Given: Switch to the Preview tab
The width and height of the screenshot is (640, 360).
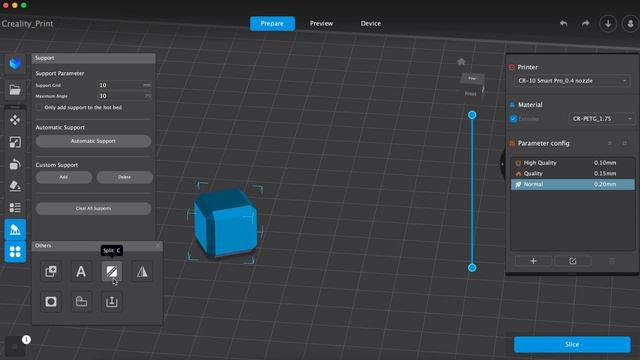Looking at the screenshot, I should [321, 24].
